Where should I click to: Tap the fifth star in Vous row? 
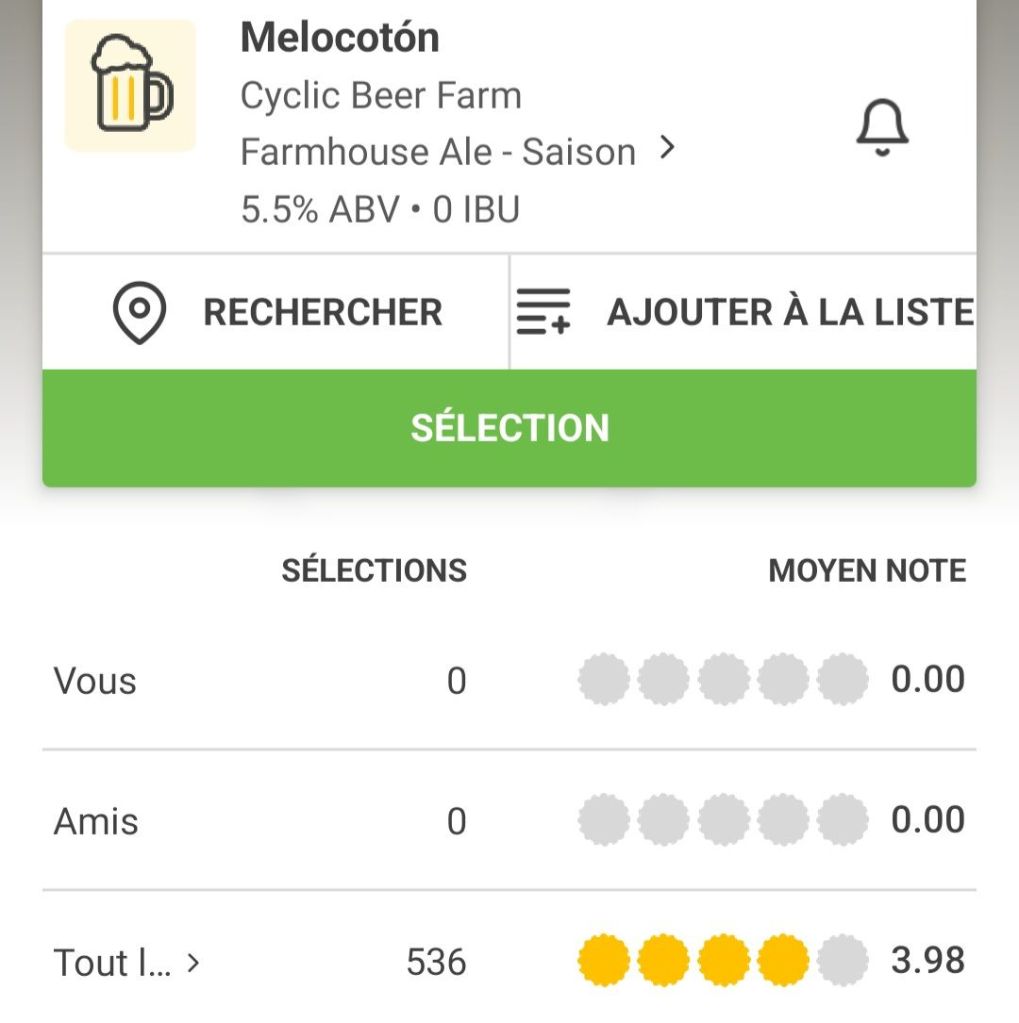842,680
